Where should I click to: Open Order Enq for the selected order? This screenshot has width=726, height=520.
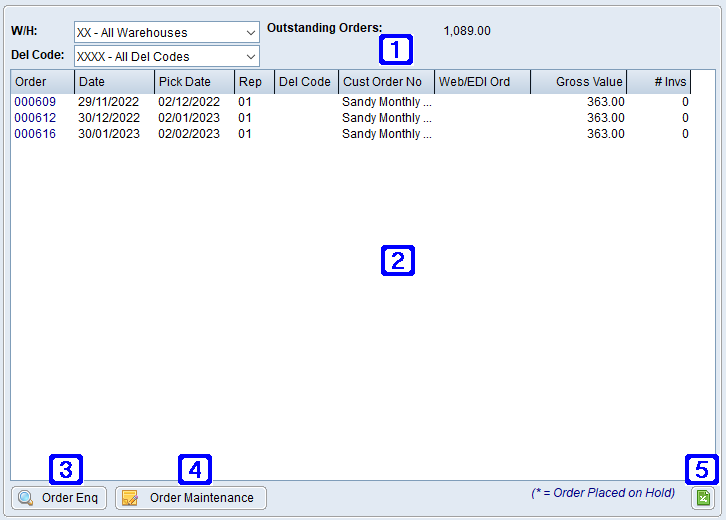click(59, 498)
